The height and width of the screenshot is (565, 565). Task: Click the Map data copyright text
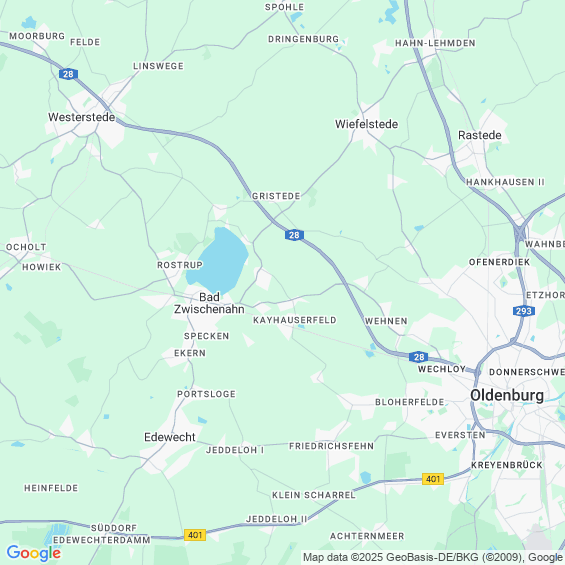(x=432, y=557)
